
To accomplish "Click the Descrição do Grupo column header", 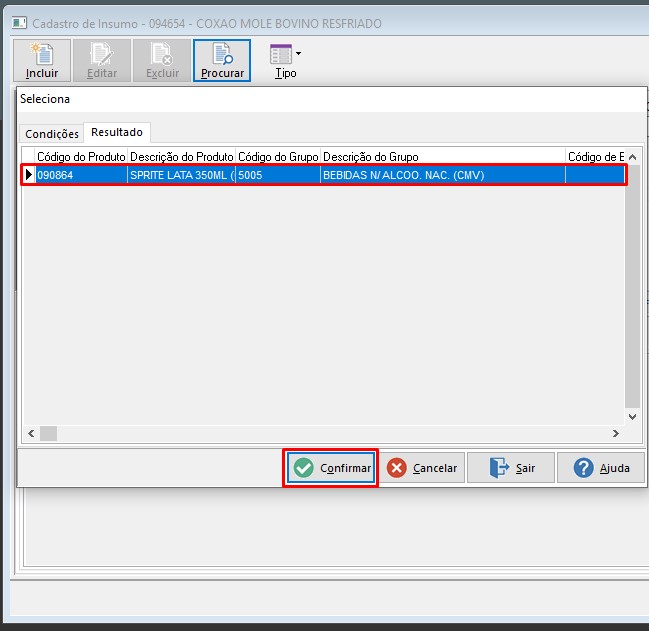I will (443, 157).
